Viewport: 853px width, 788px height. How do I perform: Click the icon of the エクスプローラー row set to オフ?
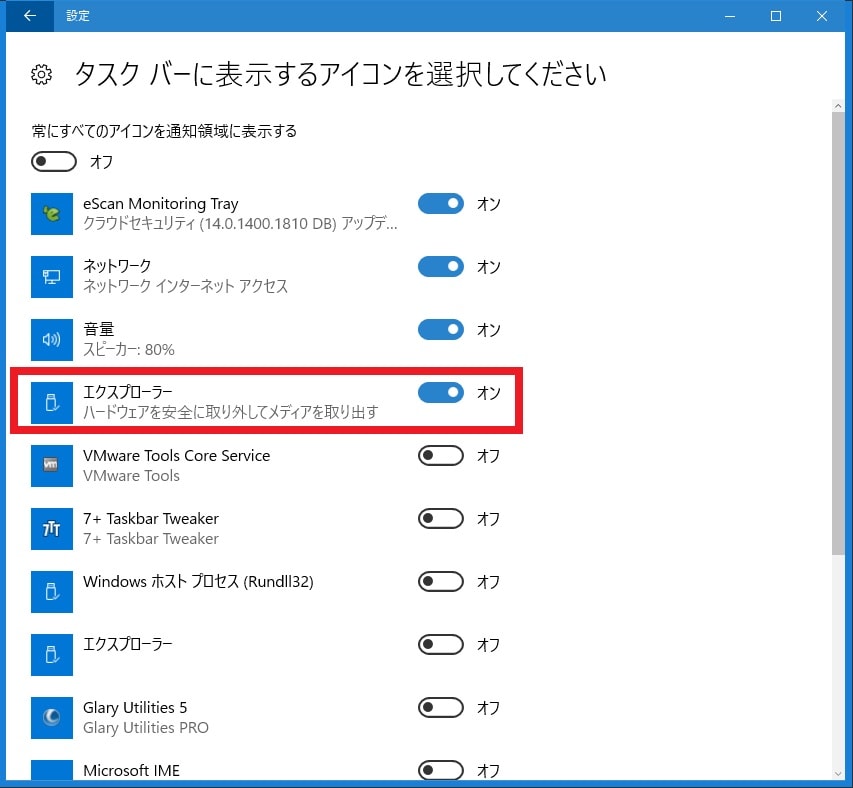52,655
